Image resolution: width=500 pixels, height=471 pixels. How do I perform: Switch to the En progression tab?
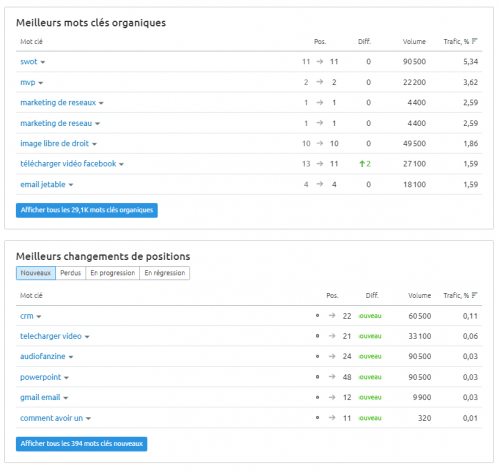click(113, 273)
